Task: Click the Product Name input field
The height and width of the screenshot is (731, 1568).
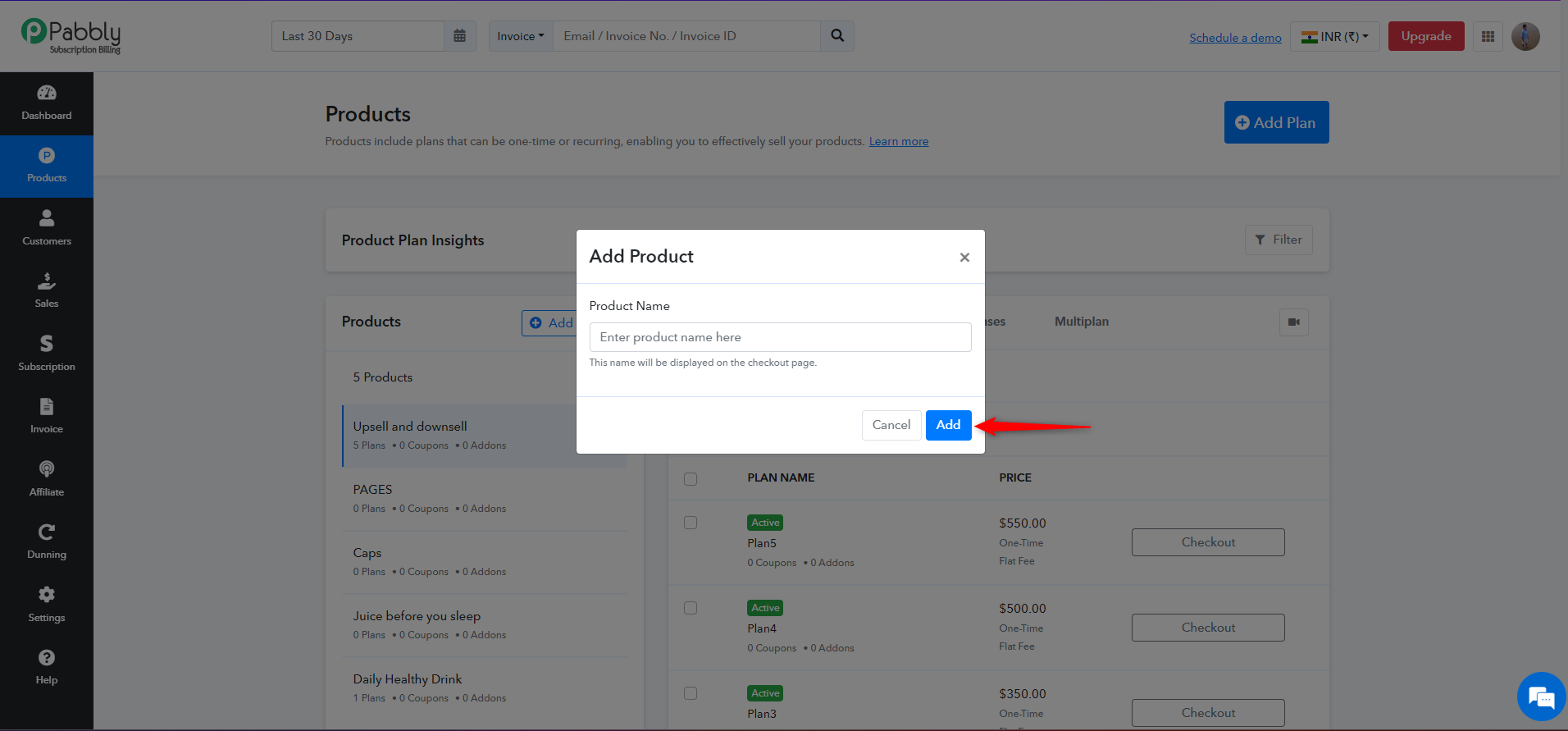Action: pos(780,337)
